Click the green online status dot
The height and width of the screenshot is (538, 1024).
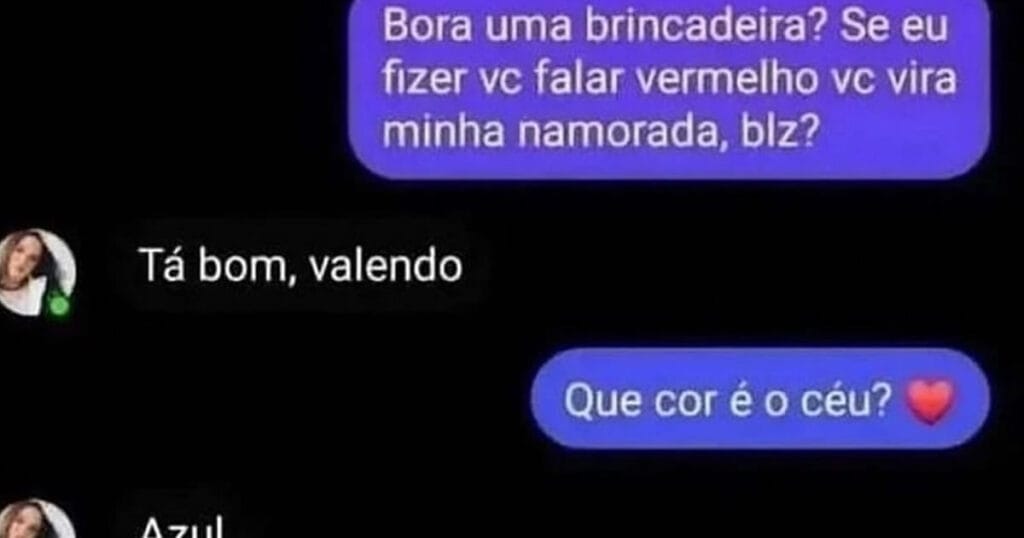click(59, 304)
